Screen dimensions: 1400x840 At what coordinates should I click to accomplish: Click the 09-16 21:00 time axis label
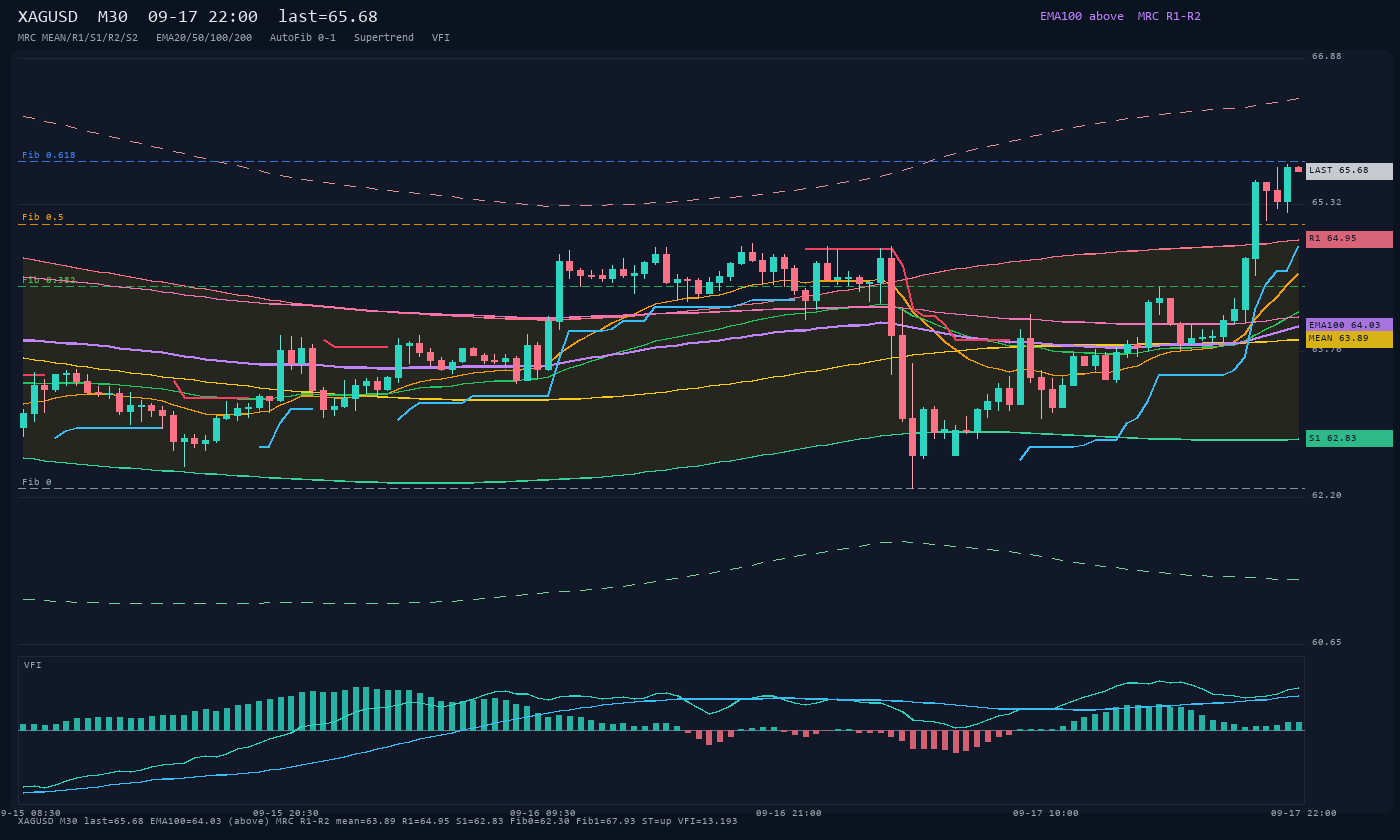[x=789, y=813]
